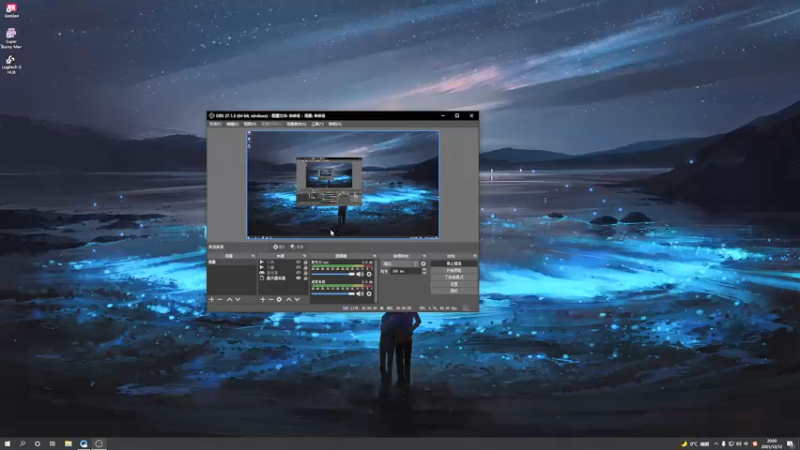800x450 pixels.
Task: Click the OBS preview canvas
Action: tap(343, 184)
